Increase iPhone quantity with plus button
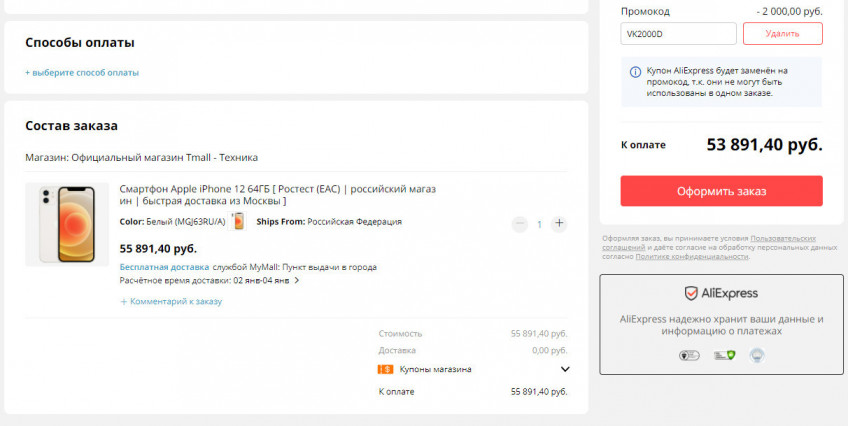The height and width of the screenshot is (426, 848). pos(559,224)
